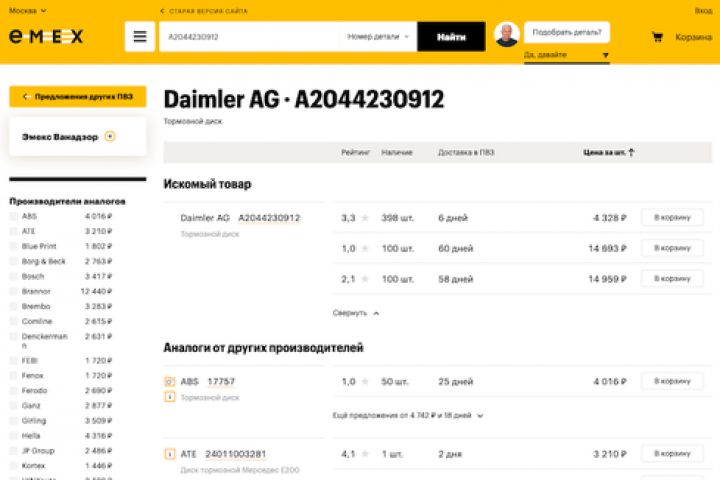This screenshot has width=720, height=480.
Task: Click star icon in 14 959 ₽ row
Action: tap(365, 279)
